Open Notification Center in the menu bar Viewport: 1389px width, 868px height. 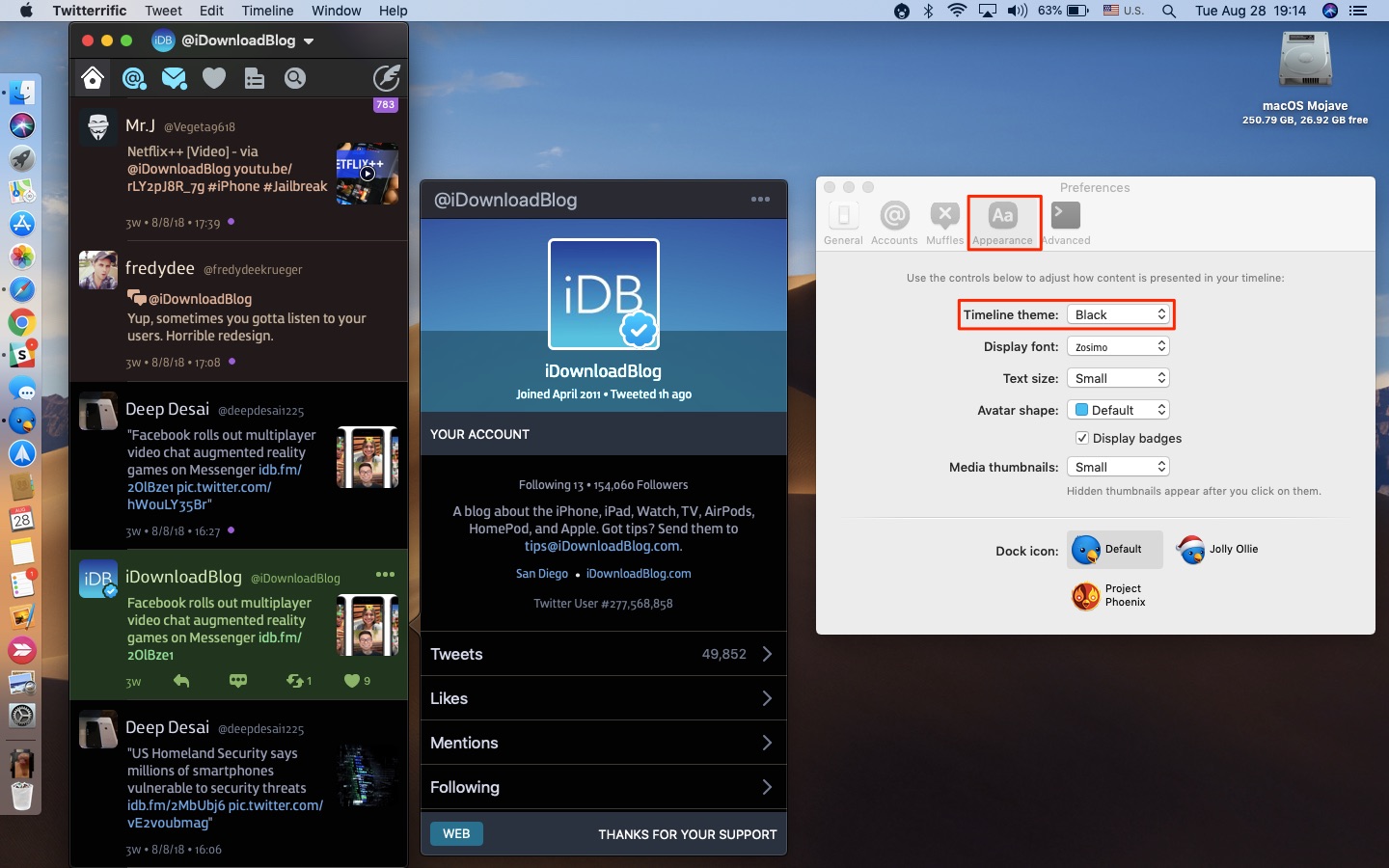(x=1359, y=11)
